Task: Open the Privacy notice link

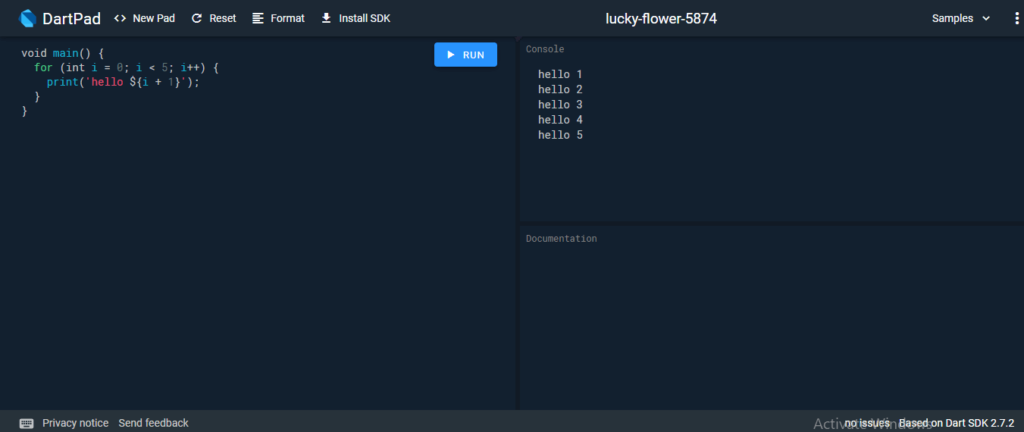Action: point(75,423)
